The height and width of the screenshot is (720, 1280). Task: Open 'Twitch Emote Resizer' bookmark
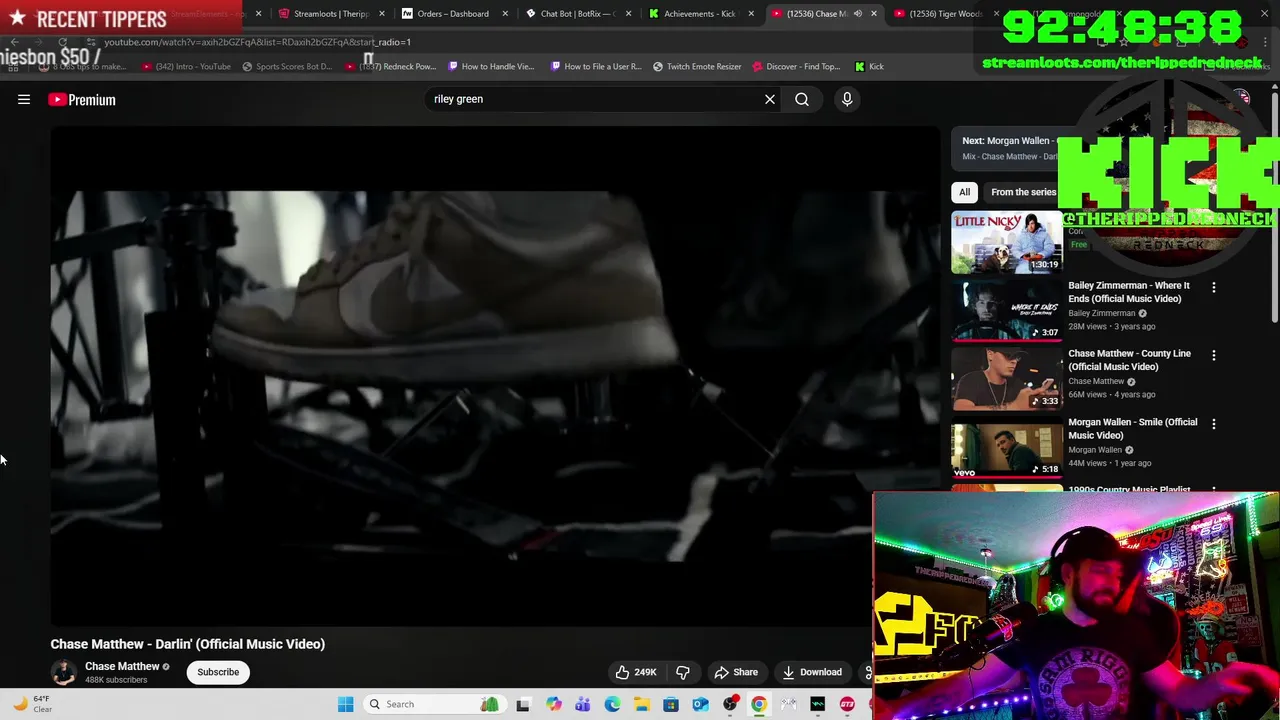pyautogui.click(x=697, y=67)
